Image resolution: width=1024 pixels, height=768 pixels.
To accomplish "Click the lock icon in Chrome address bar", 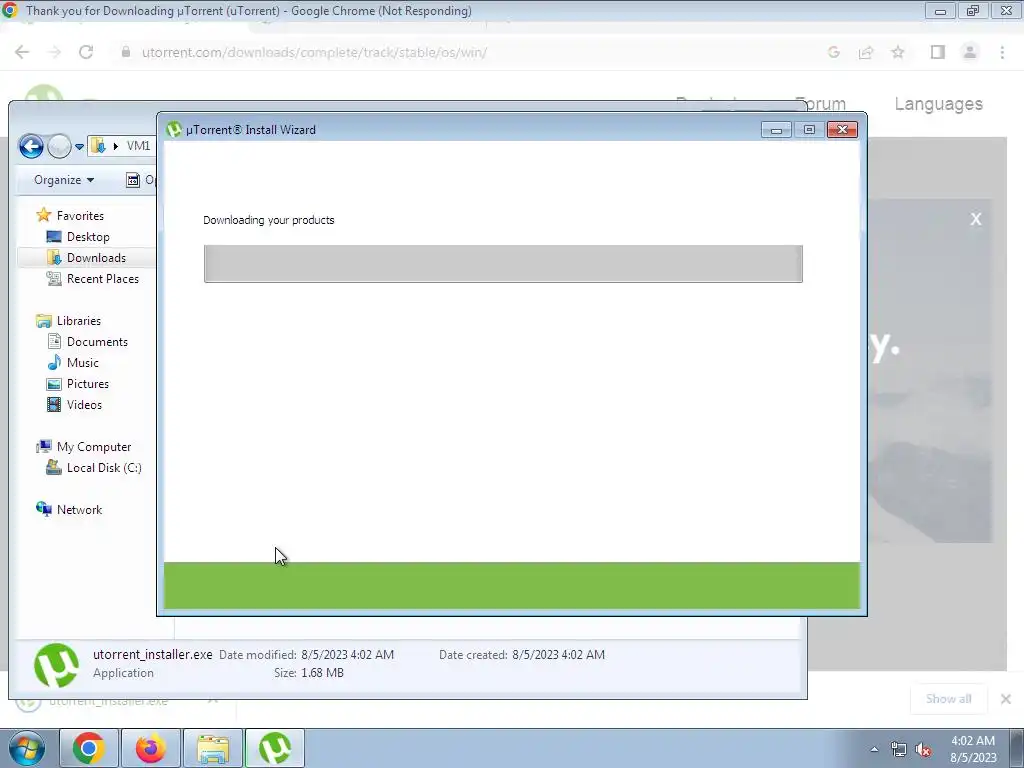I will (x=126, y=52).
